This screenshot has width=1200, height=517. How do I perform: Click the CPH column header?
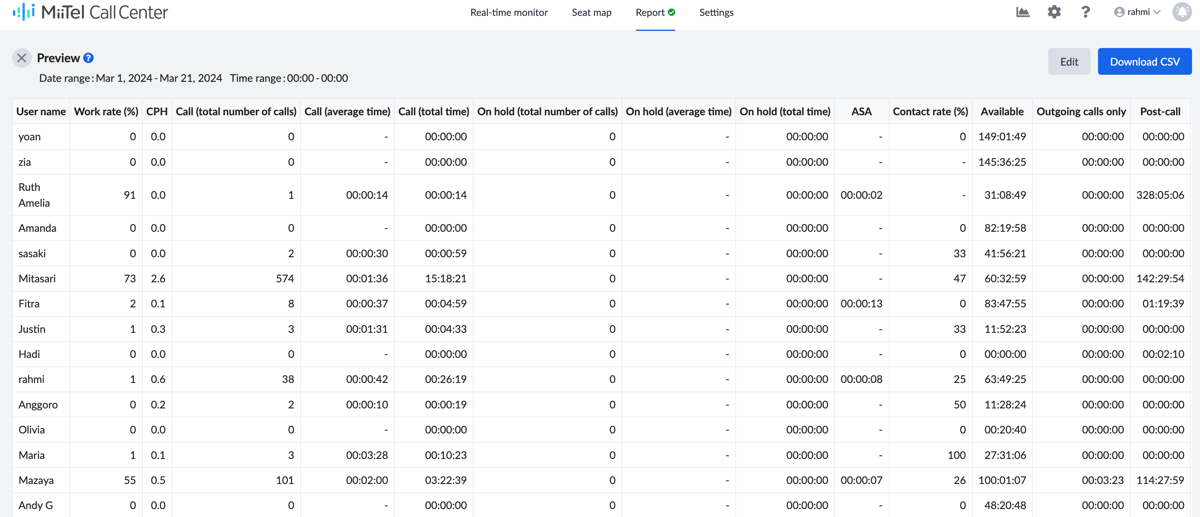[x=157, y=111]
